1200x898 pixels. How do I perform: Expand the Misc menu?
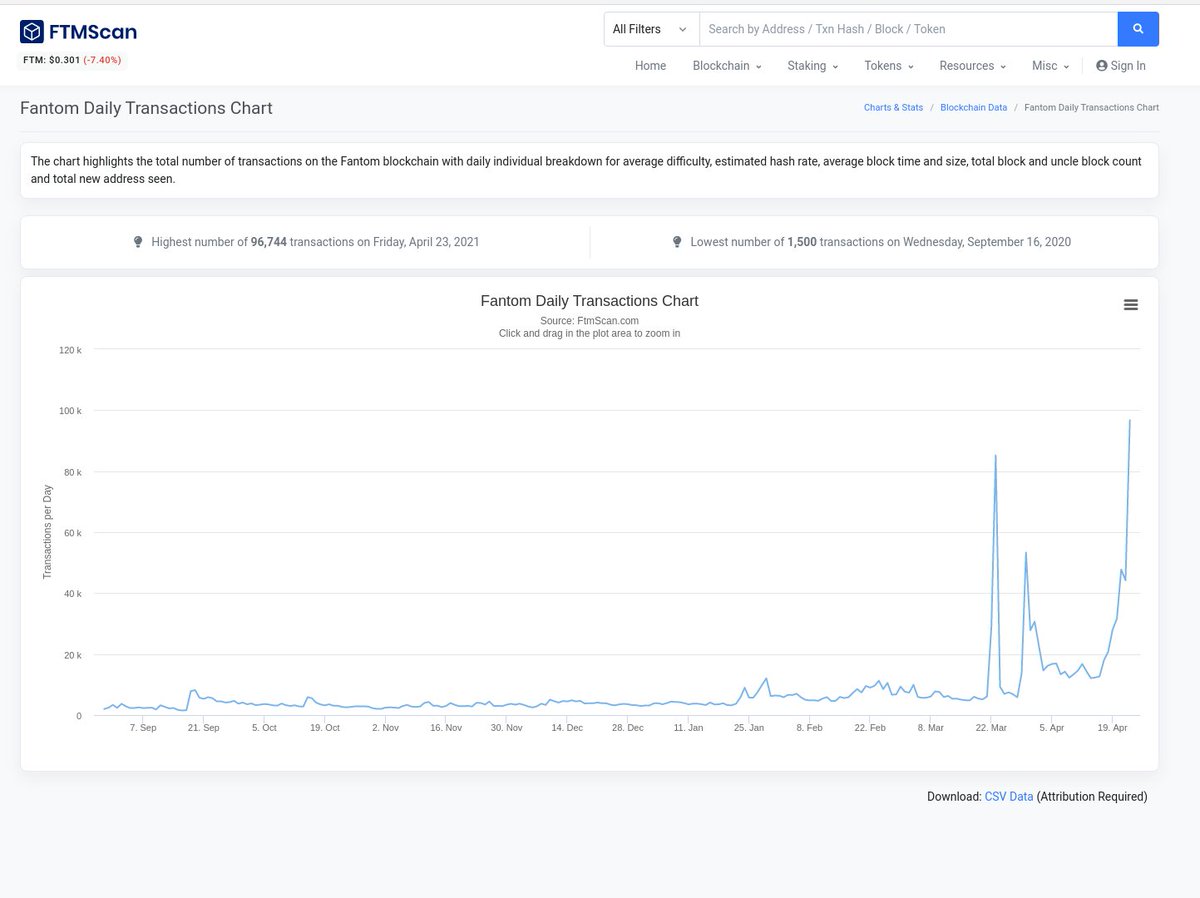(1051, 66)
